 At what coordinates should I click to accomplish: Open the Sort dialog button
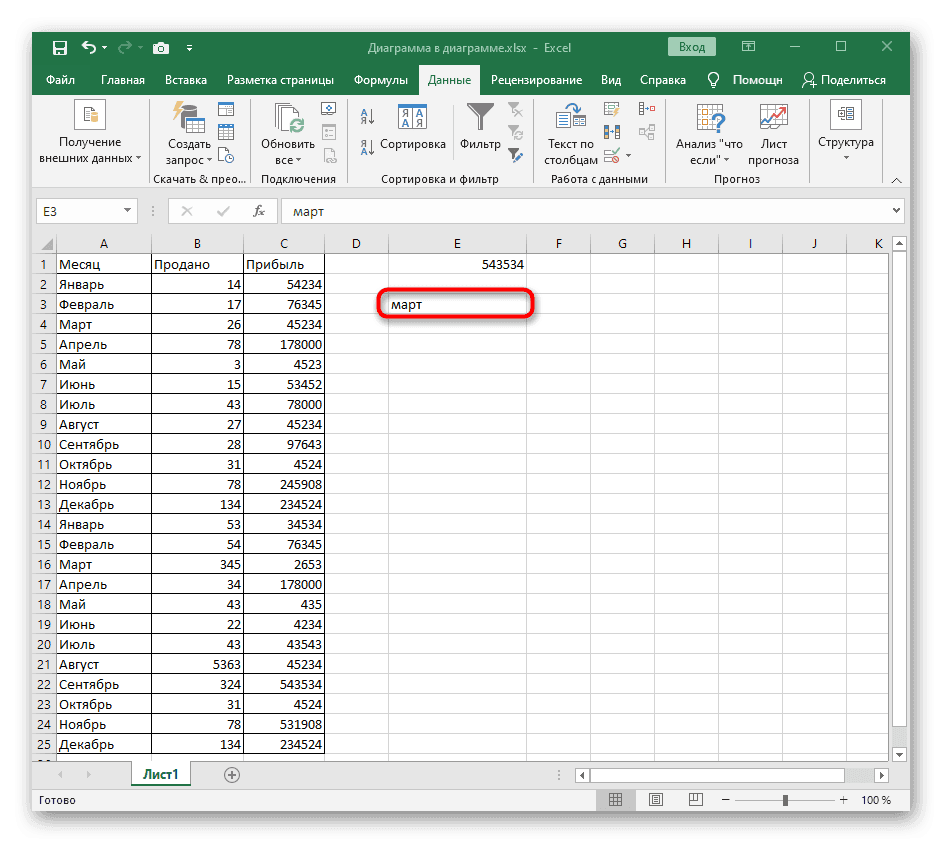click(412, 126)
